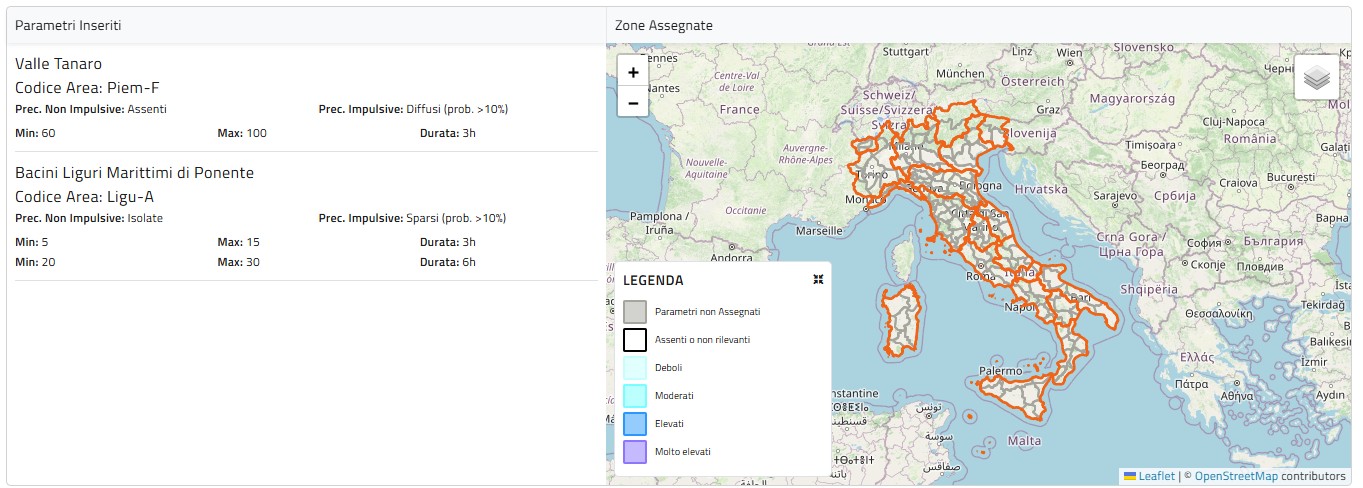Image resolution: width=1363 pixels, height=488 pixels.
Task: Select the Valle Tanaro area entry
Action: [x=59, y=64]
